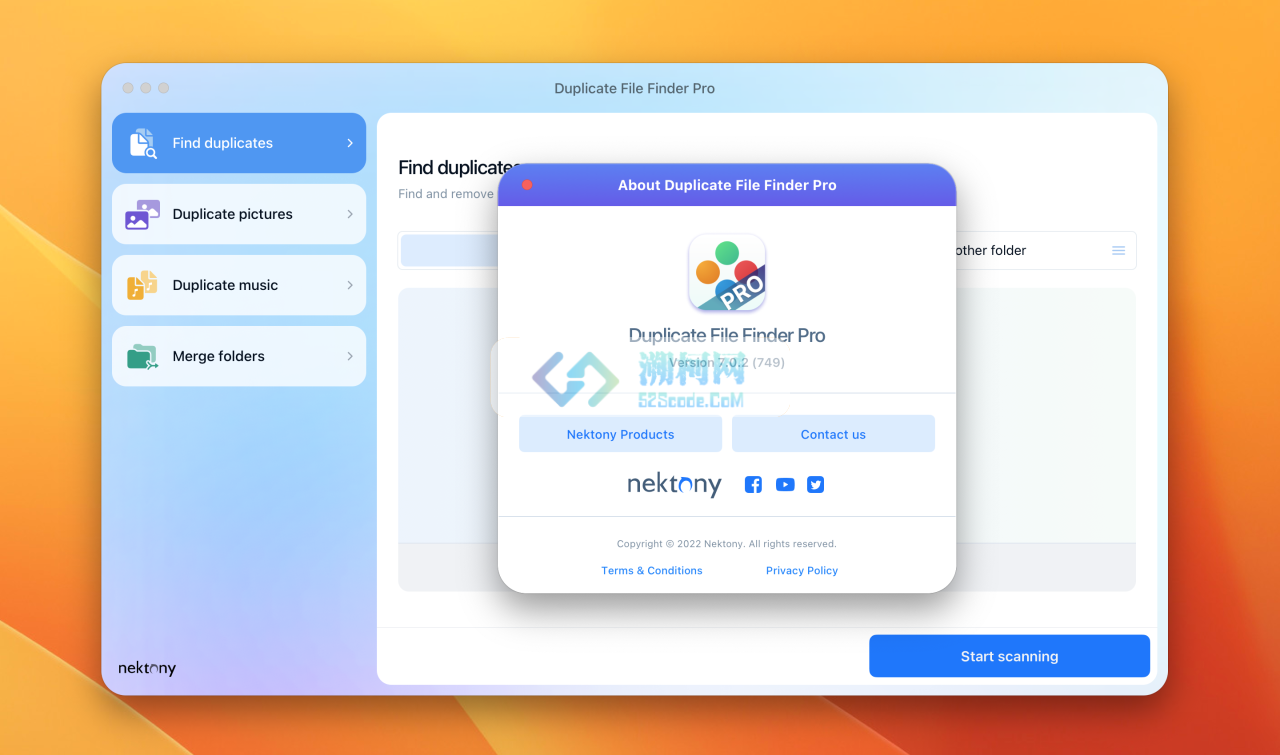Click the other folder text in the folder bar

[991, 250]
